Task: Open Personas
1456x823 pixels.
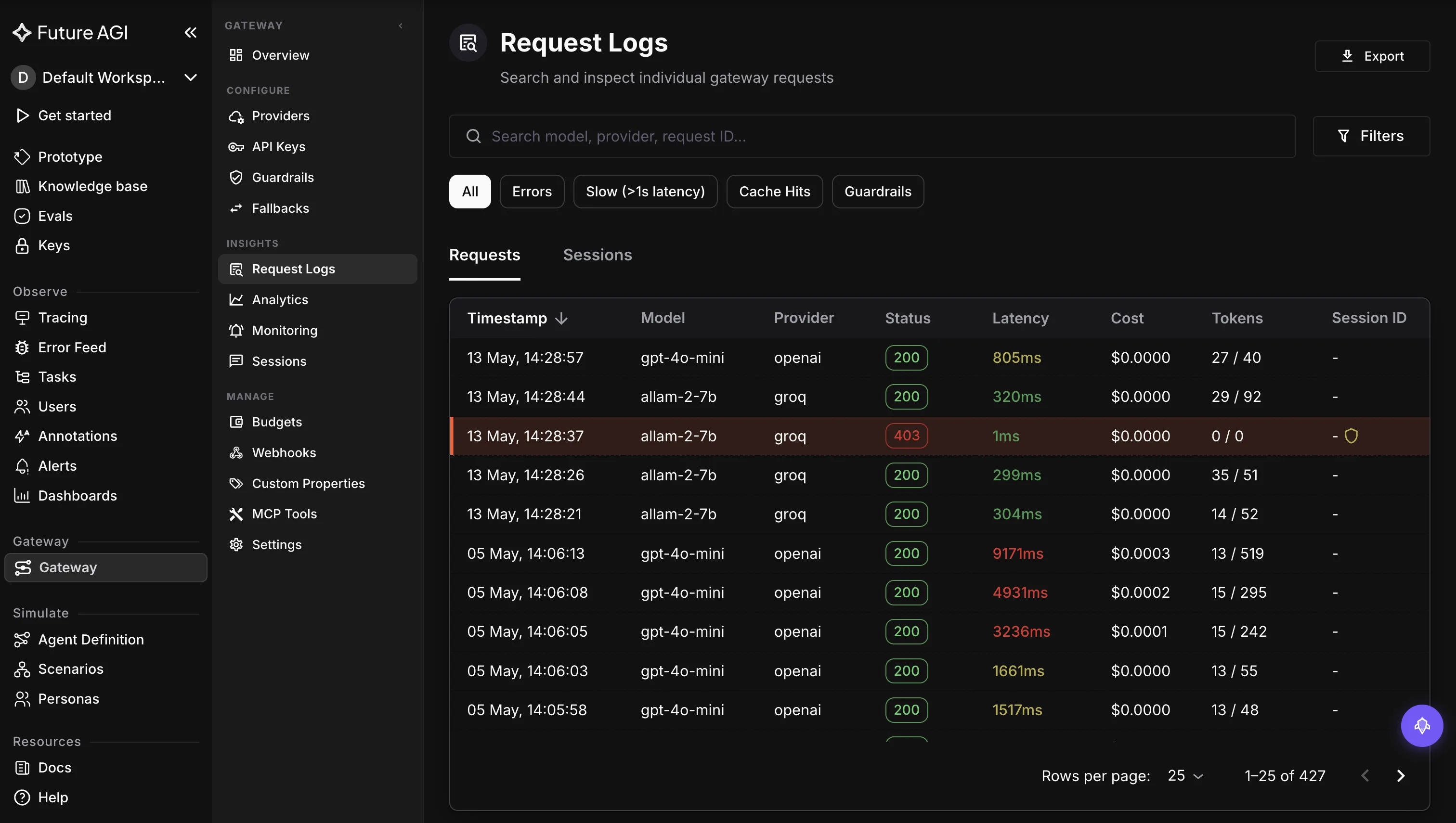Action: 68,699
